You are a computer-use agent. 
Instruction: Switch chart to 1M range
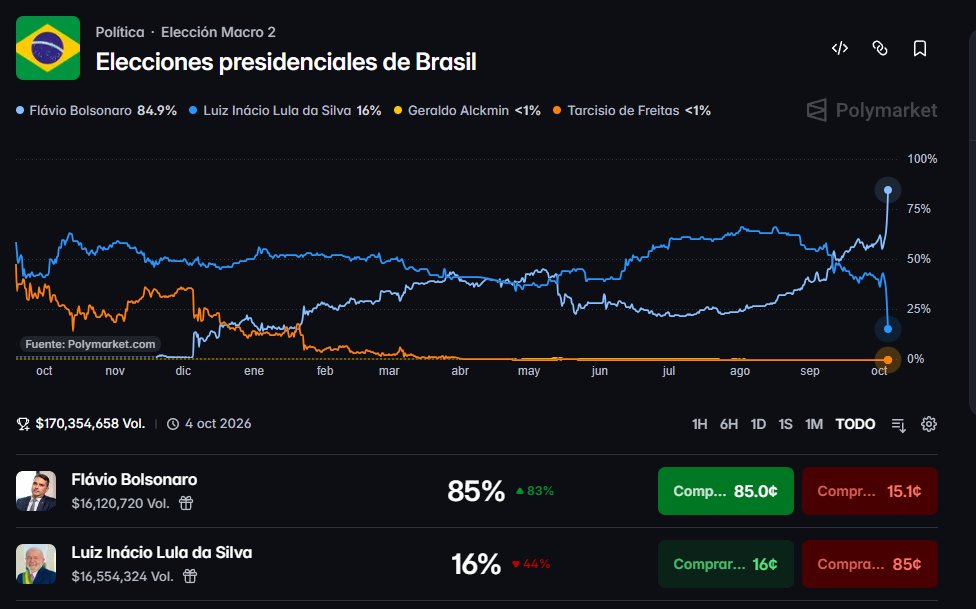pyautogui.click(x=814, y=424)
